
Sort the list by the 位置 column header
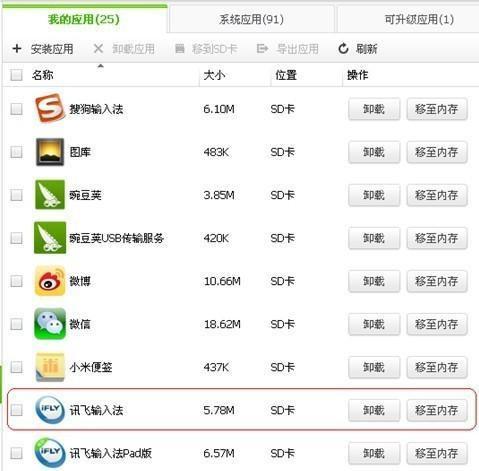(x=286, y=75)
